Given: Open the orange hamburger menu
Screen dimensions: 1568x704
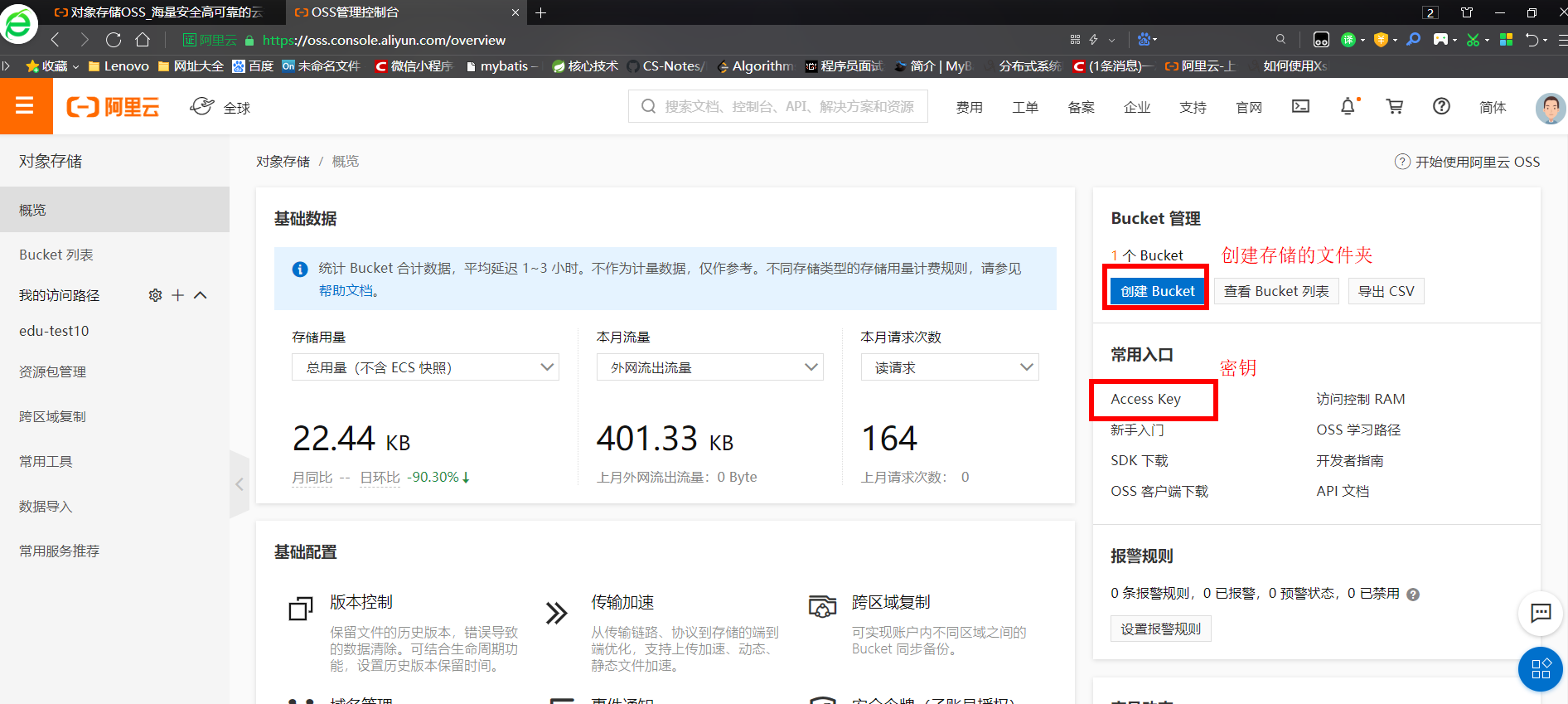Looking at the screenshot, I should pyautogui.click(x=25, y=106).
